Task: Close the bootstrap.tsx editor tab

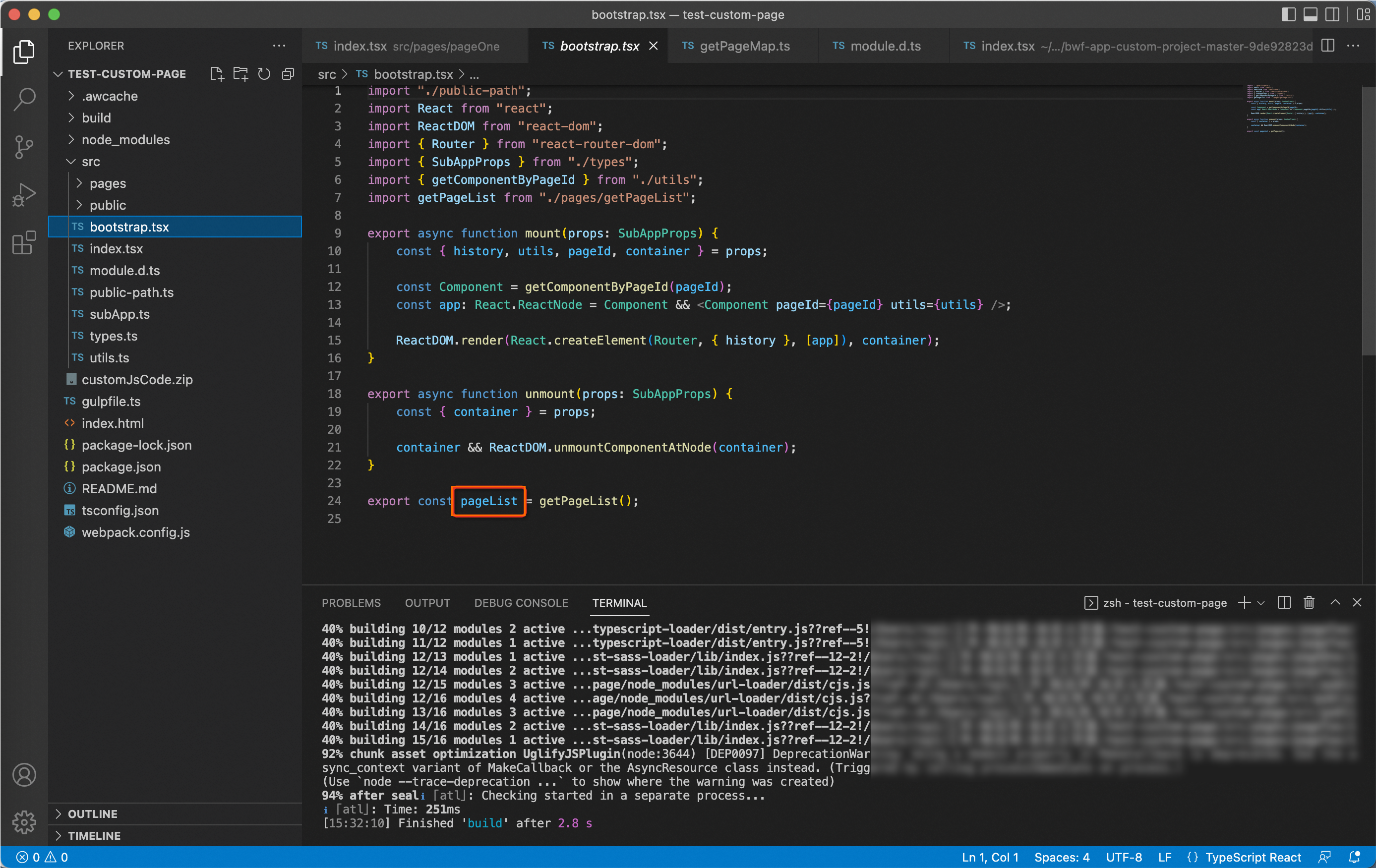Action: (653, 46)
